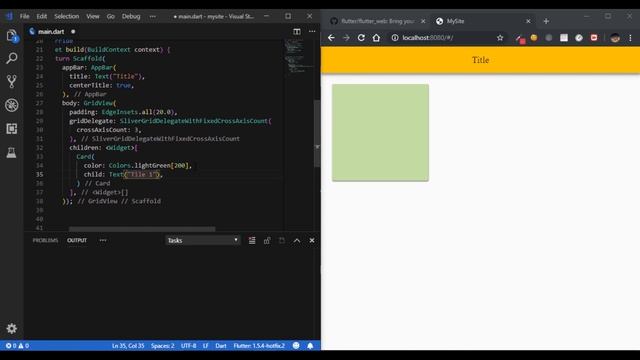Image resolution: width=640 pixels, height=360 pixels.
Task: Click the 'Tile 1' string on line 35
Action: click(142, 174)
